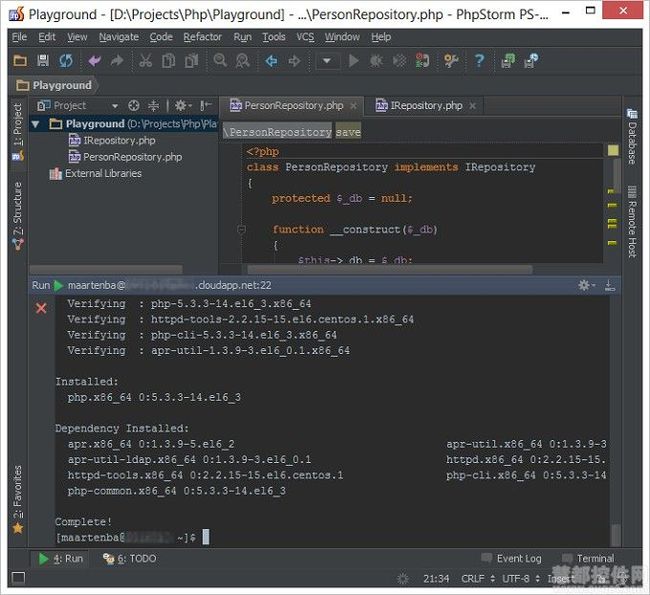Image resolution: width=650 pixels, height=595 pixels.
Task: Click the Synchronize refresh icon
Action: pos(65,61)
